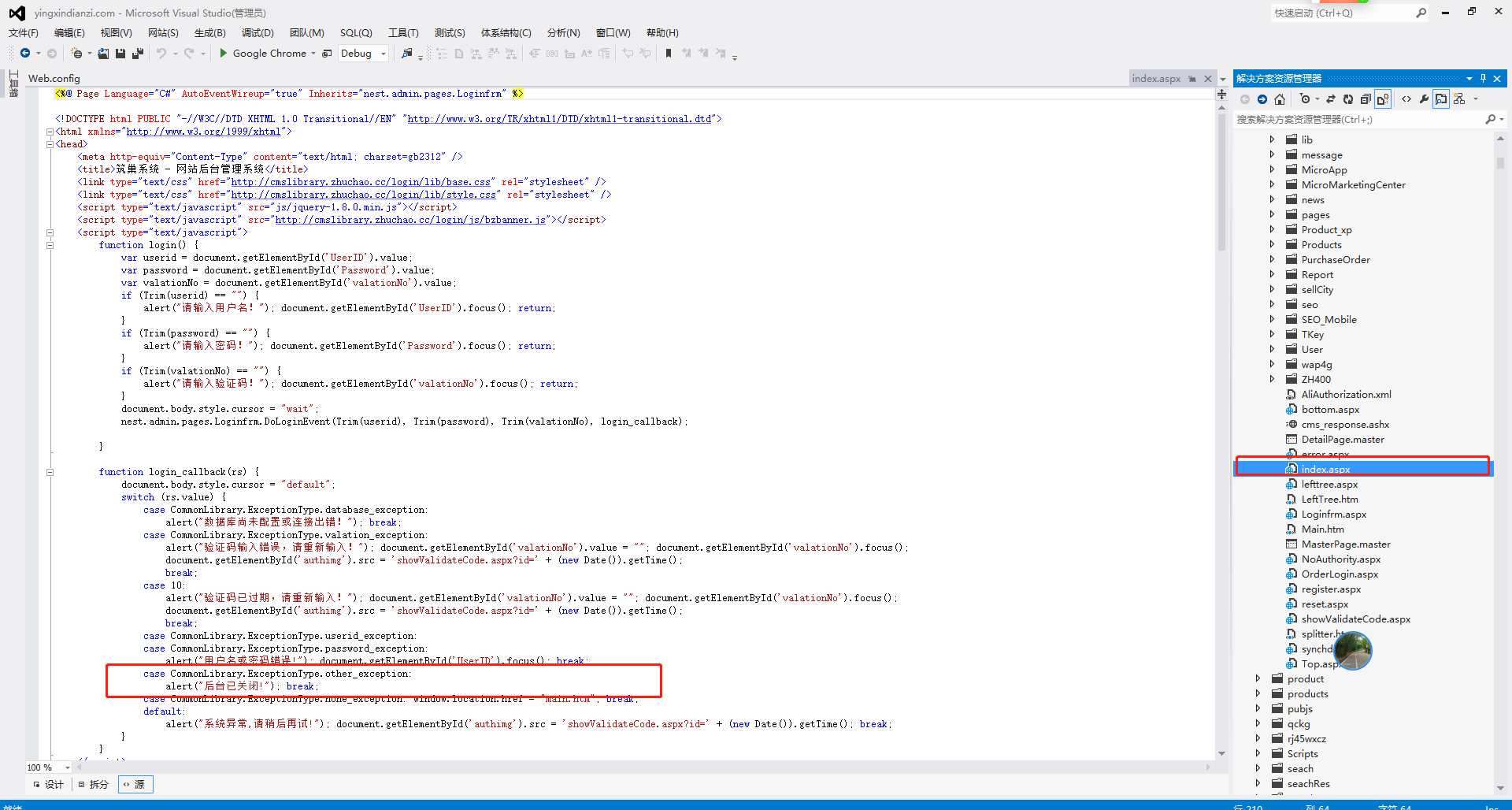
Task: Open properties with the wrench icon
Action: point(1424,98)
